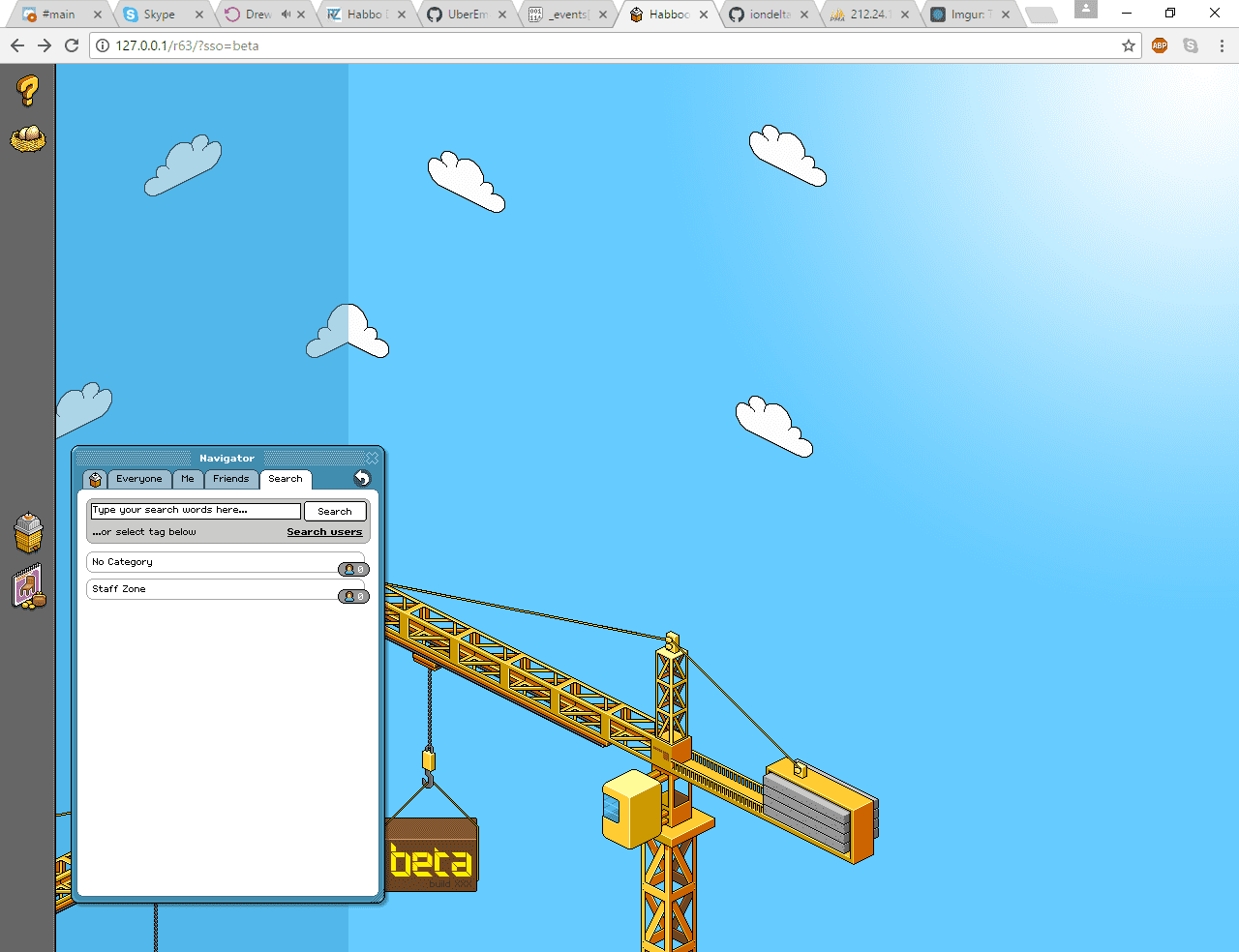This screenshot has height=952, width=1239.
Task: Click the browser back arrow
Action: [17, 45]
